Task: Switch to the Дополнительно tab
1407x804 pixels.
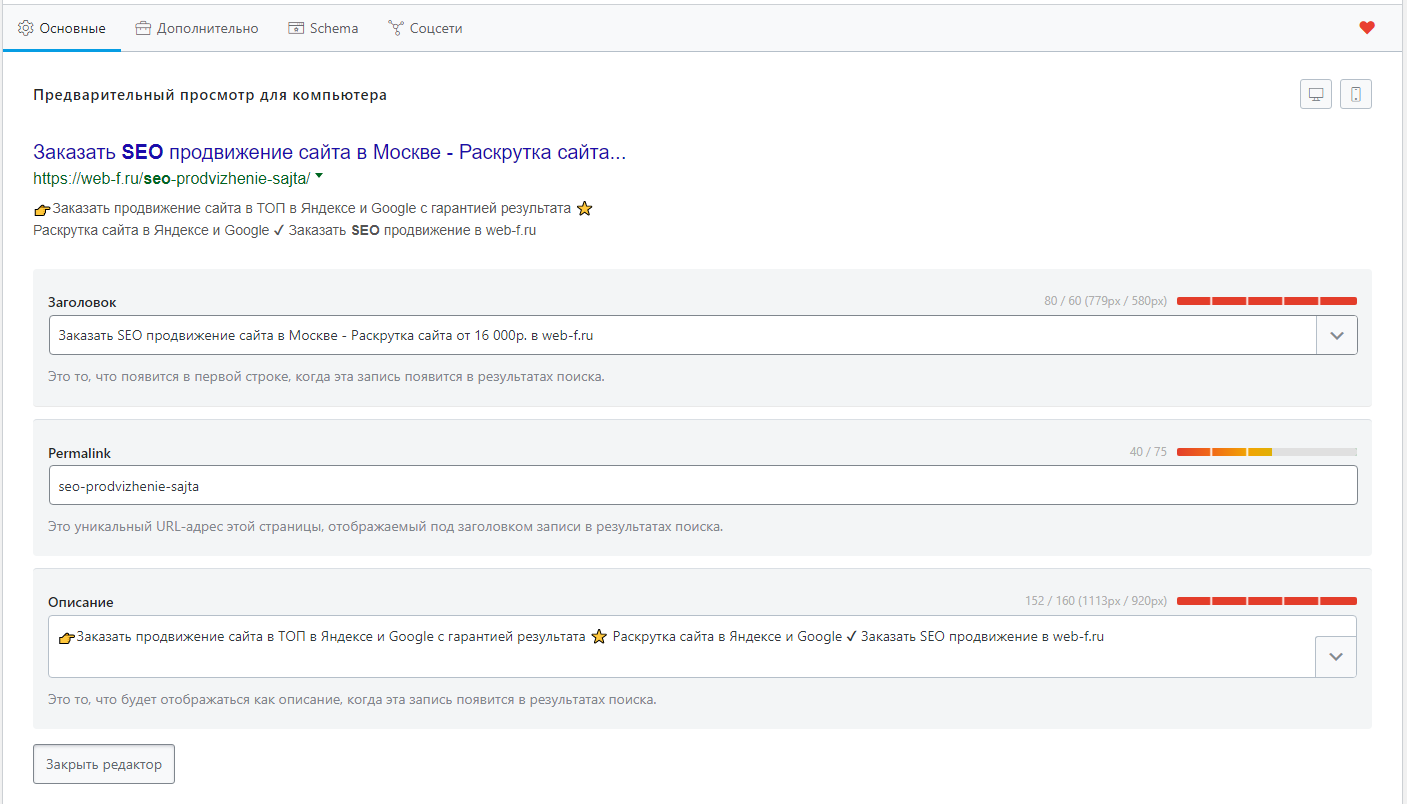Action: coord(197,28)
